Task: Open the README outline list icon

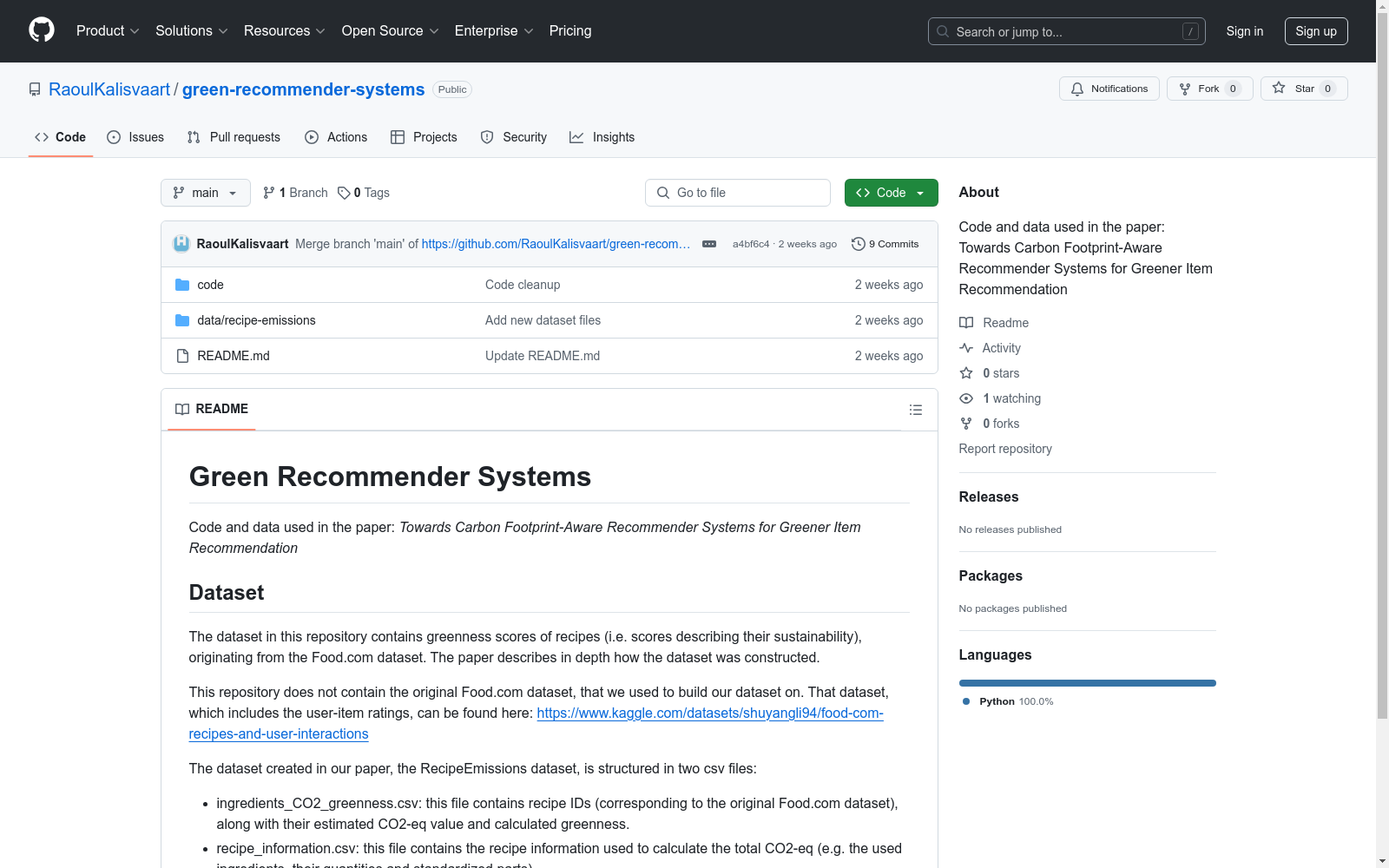Action: (916, 410)
